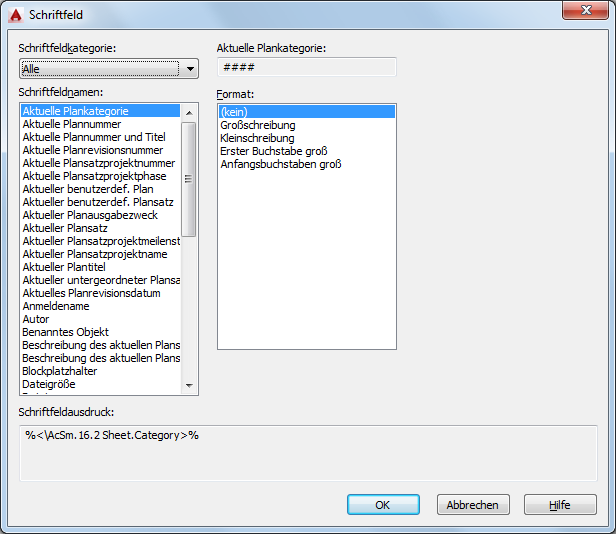The height and width of the screenshot is (534, 616).
Task: Click the Schriftfeldausdruck expression box
Action: [307, 451]
